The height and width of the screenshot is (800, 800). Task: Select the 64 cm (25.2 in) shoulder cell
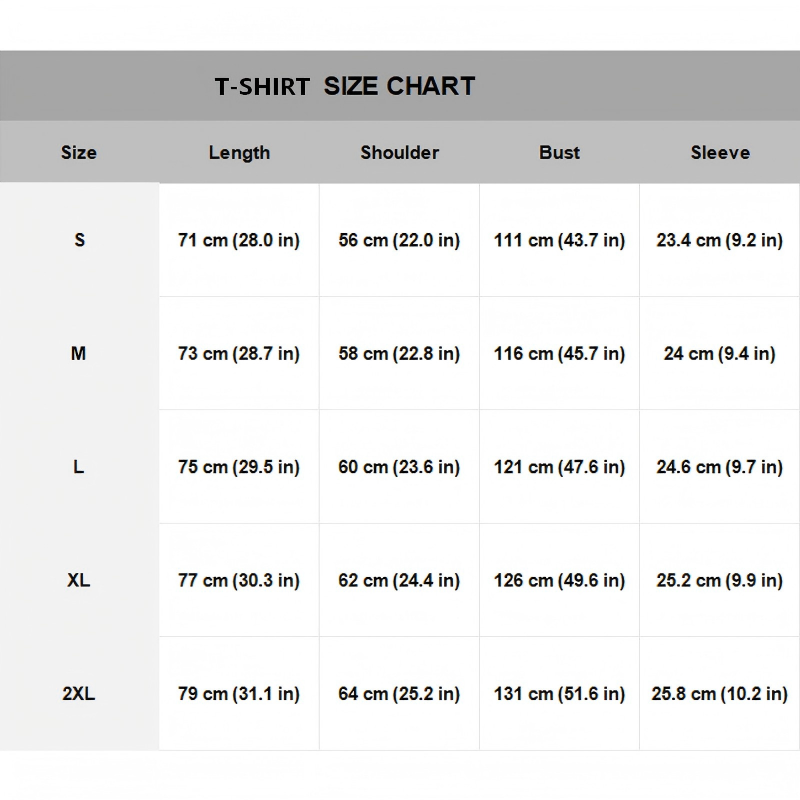click(399, 693)
